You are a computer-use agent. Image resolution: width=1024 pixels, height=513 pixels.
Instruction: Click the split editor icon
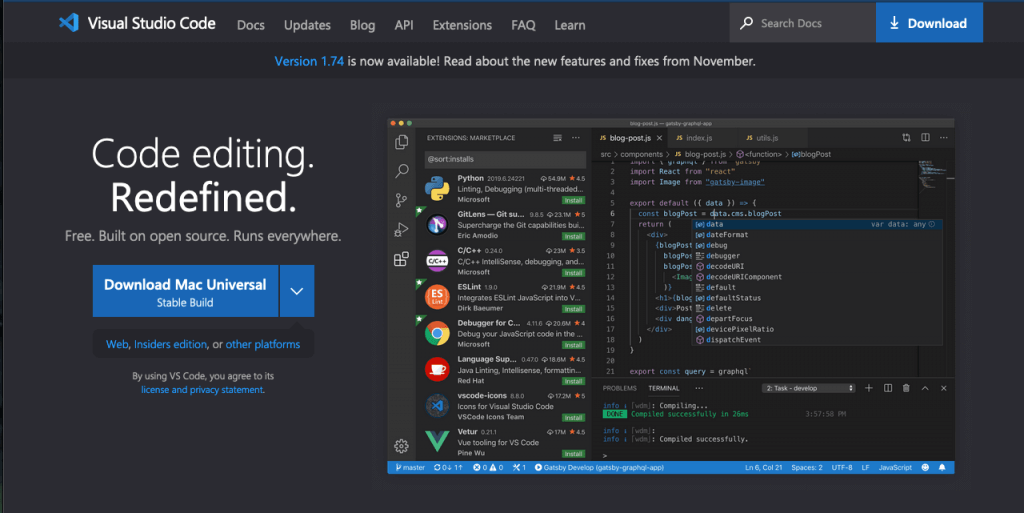point(925,138)
